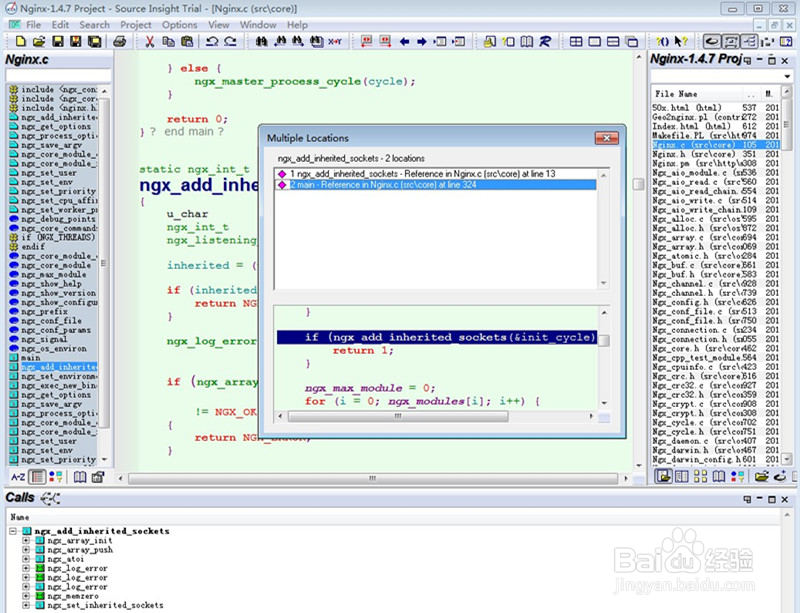Click the Go Forward blue arrow
The height and width of the screenshot is (613, 800).
click(421, 41)
